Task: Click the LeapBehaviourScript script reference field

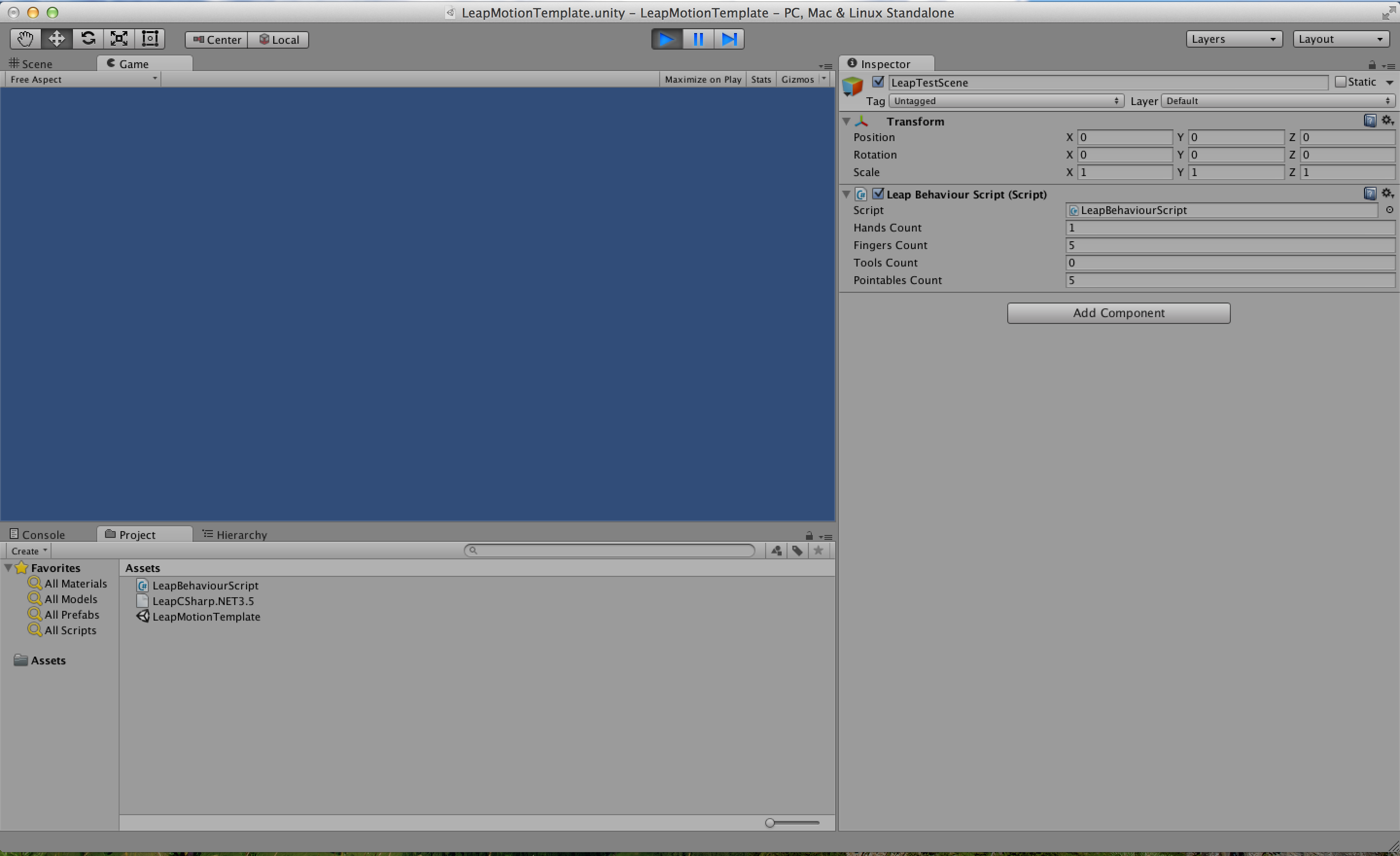Action: tap(1222, 210)
